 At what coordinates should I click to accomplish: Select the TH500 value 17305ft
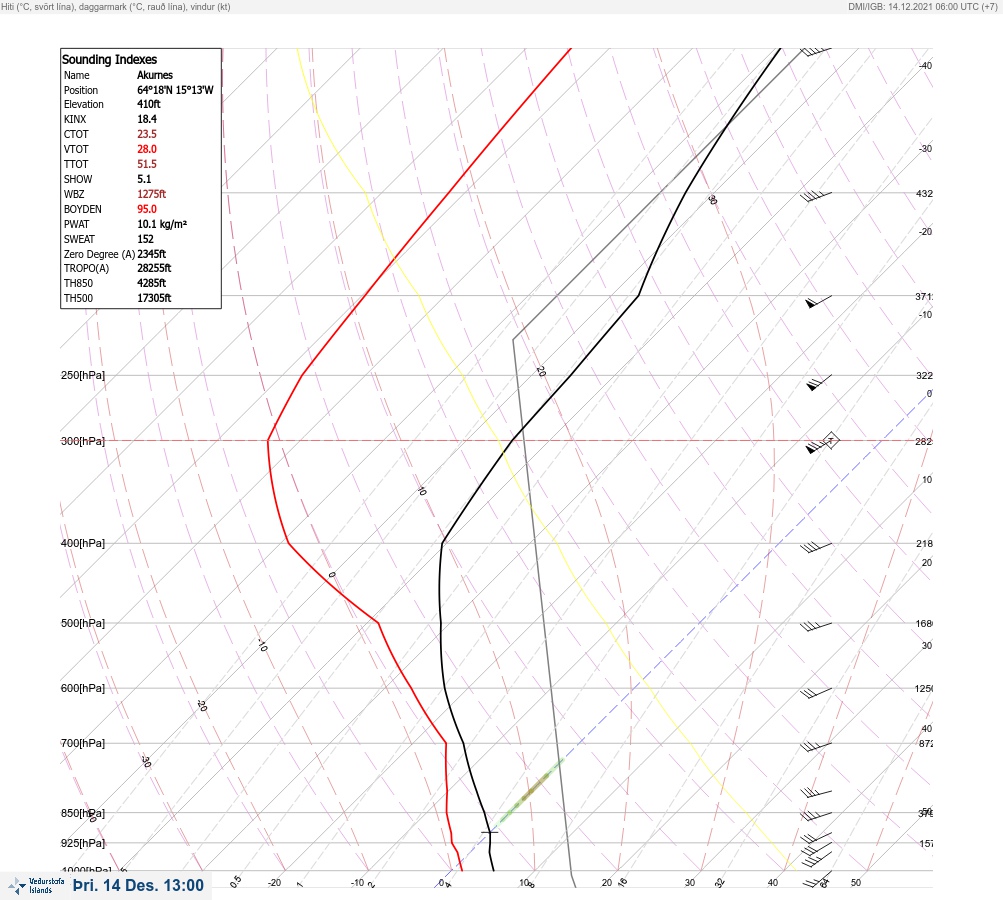point(154,298)
